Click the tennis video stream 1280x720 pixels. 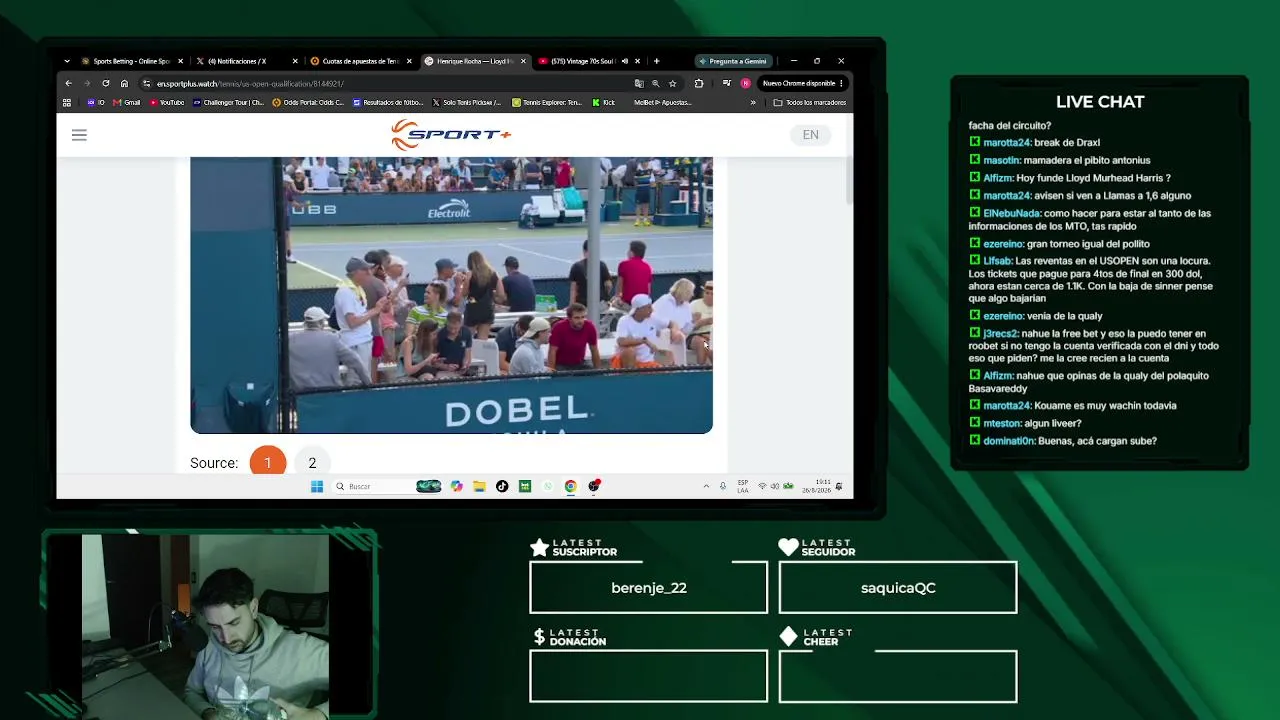pyautogui.click(x=451, y=295)
